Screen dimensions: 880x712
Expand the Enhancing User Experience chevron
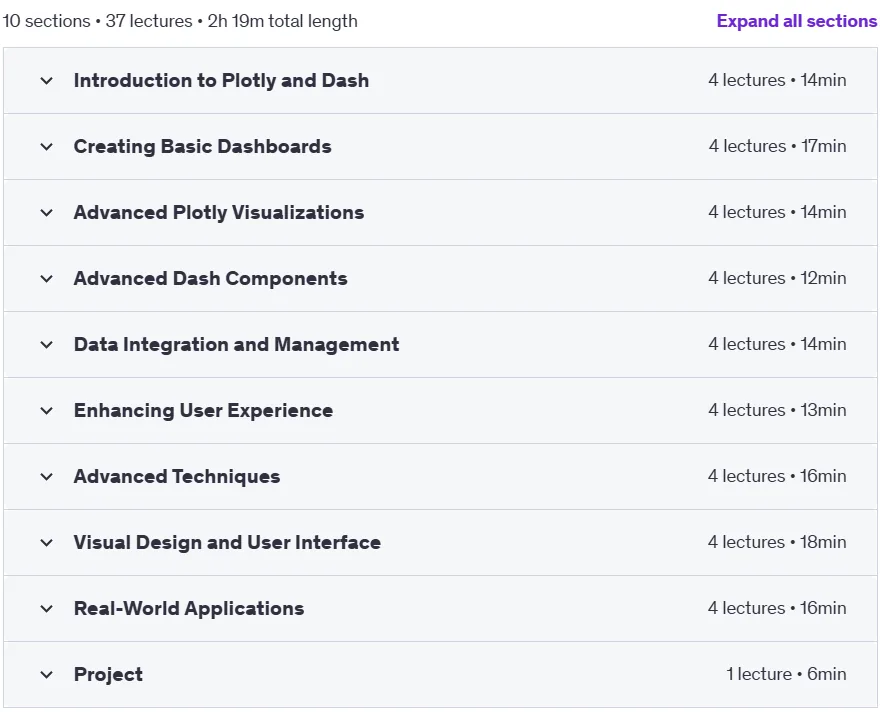[47, 411]
